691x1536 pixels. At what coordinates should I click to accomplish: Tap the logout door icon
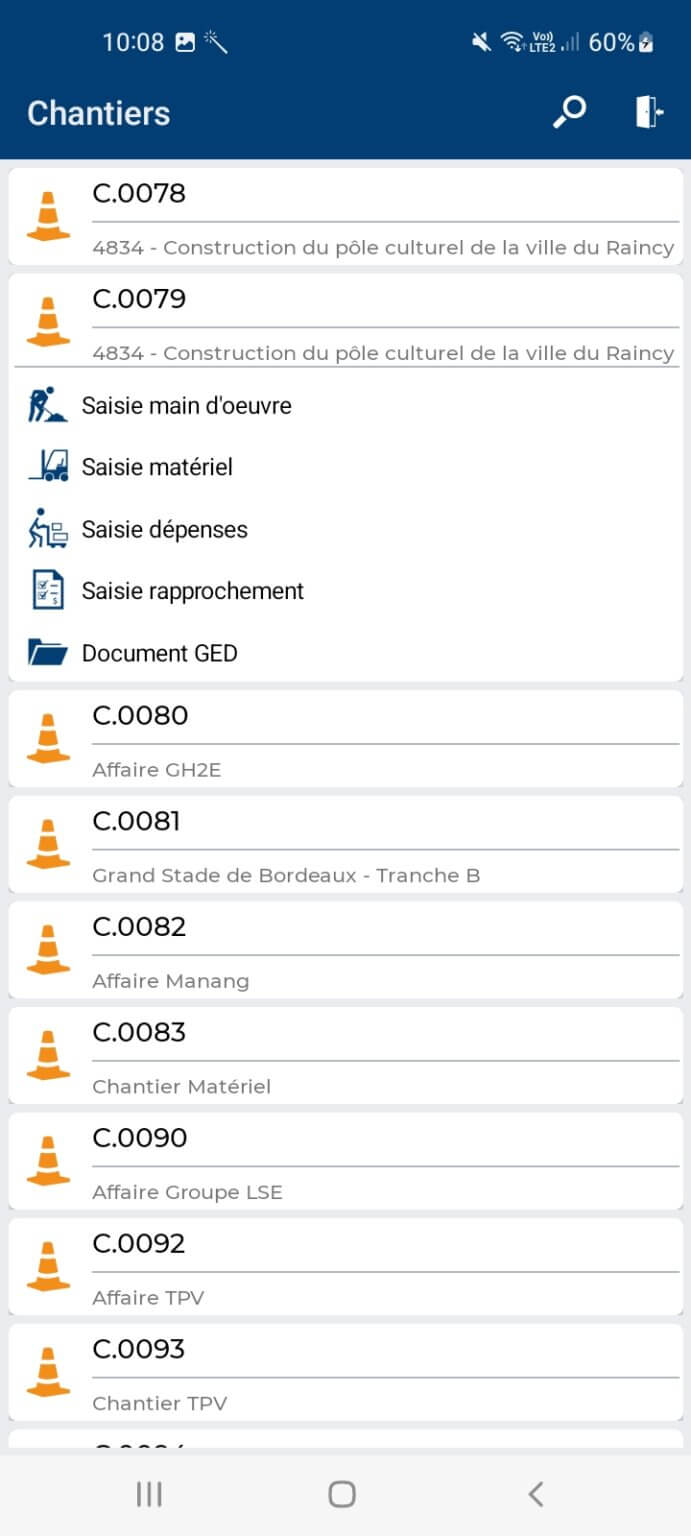coord(648,112)
